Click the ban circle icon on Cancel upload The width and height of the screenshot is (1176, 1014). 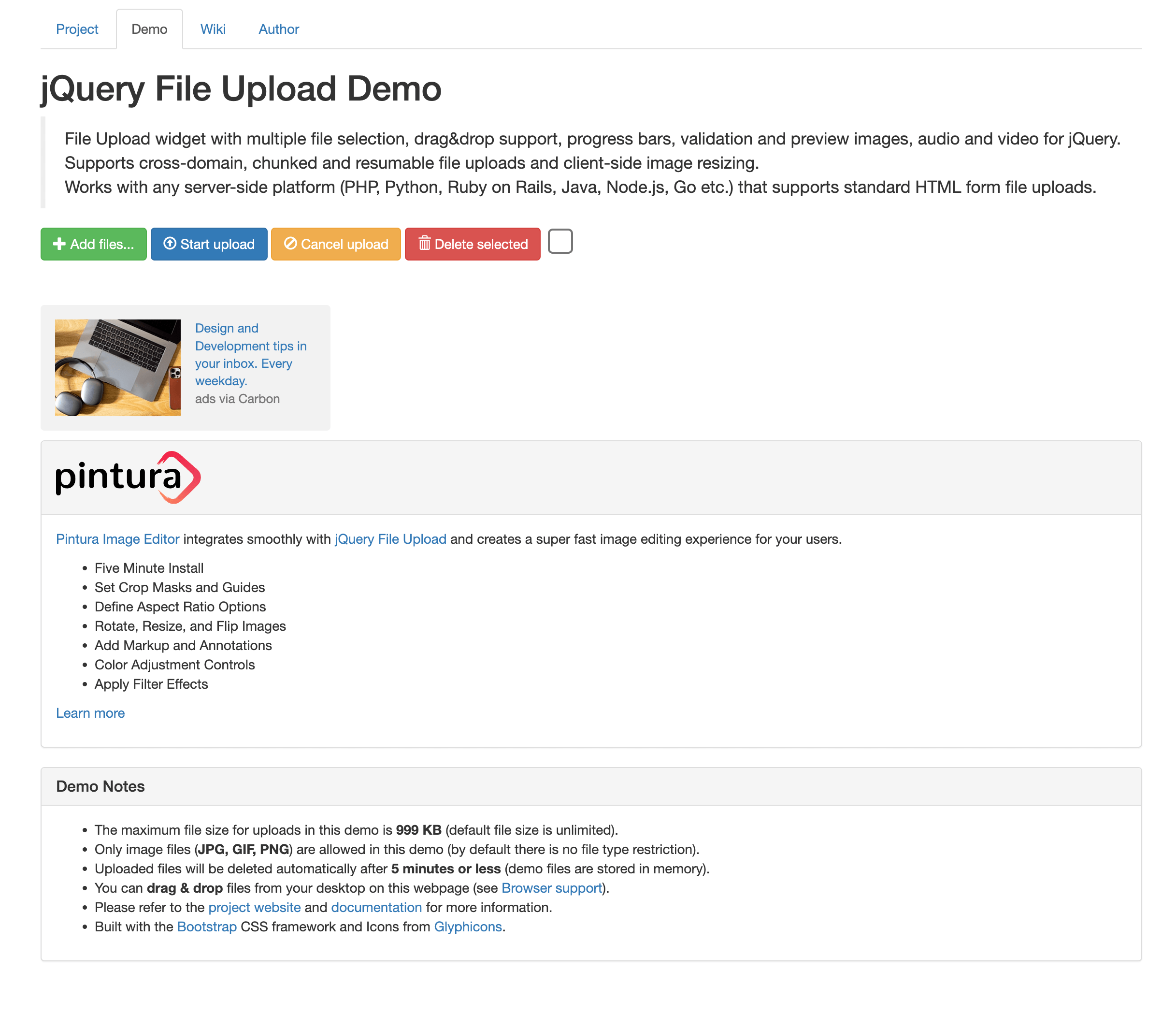click(x=290, y=244)
